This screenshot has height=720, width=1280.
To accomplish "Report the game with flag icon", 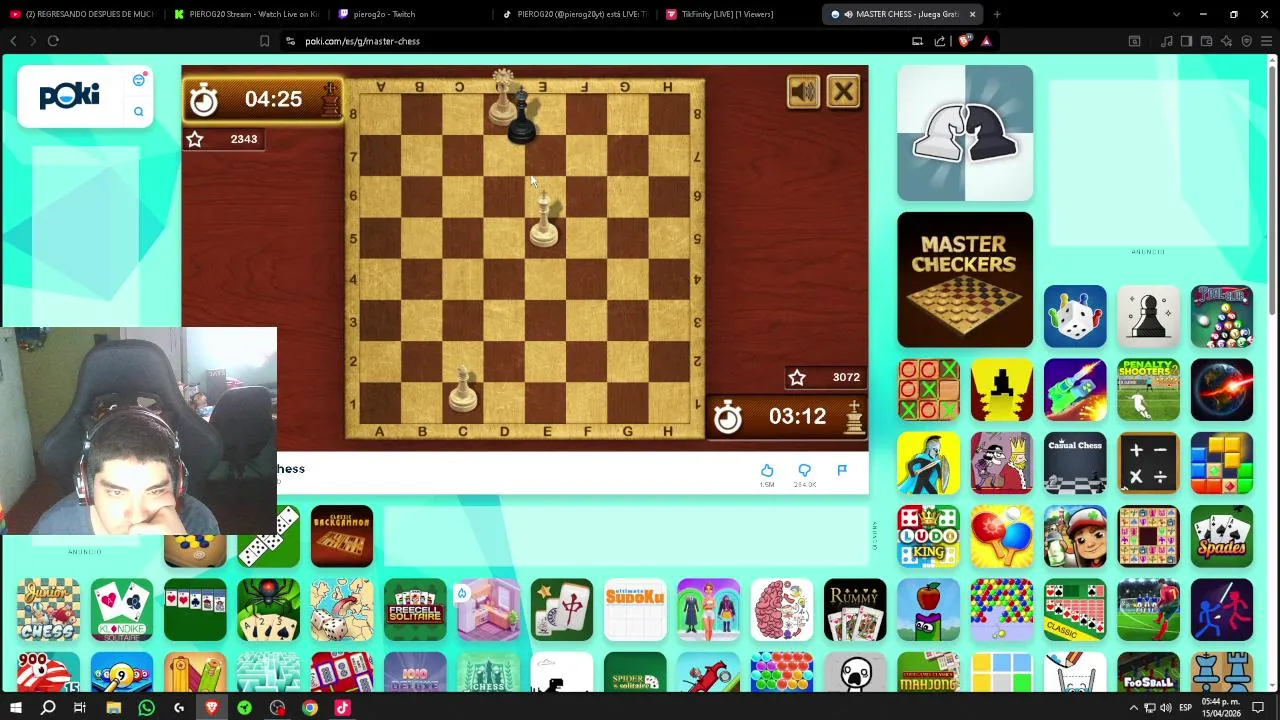I will (842, 471).
